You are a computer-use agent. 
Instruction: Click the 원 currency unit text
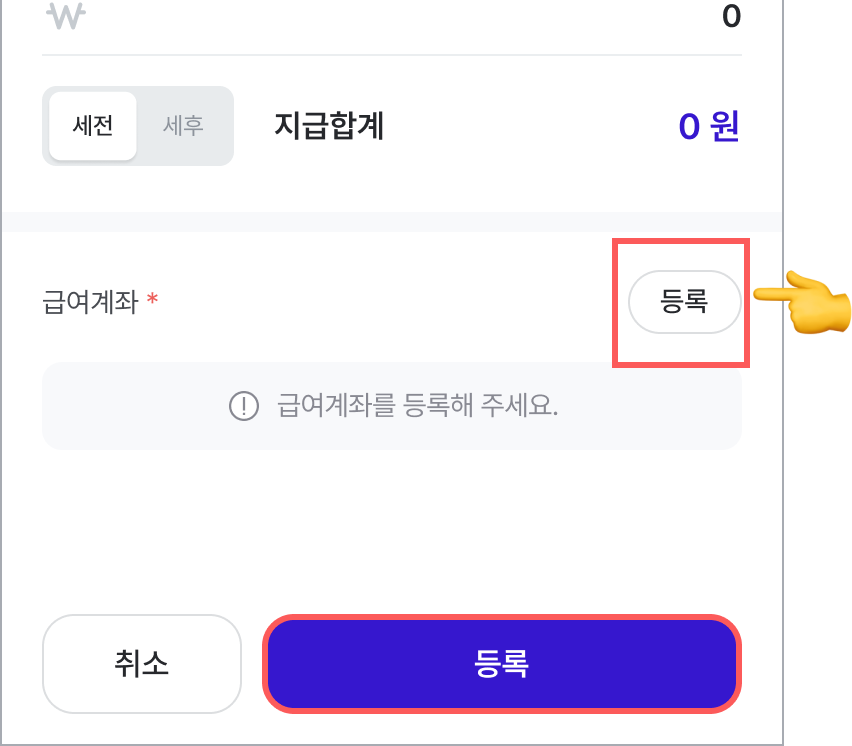725,126
